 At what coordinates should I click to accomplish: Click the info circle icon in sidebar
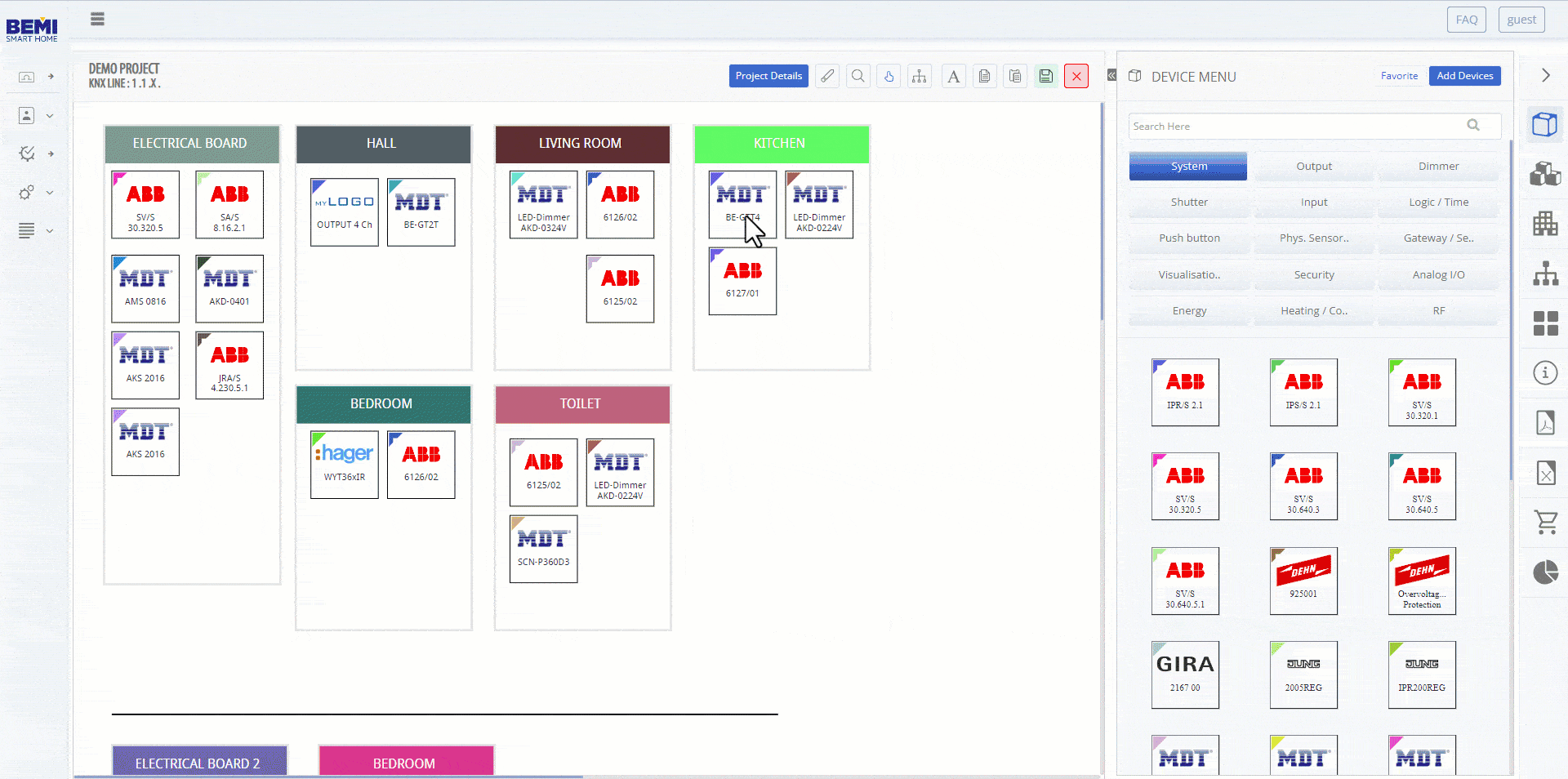[1545, 373]
